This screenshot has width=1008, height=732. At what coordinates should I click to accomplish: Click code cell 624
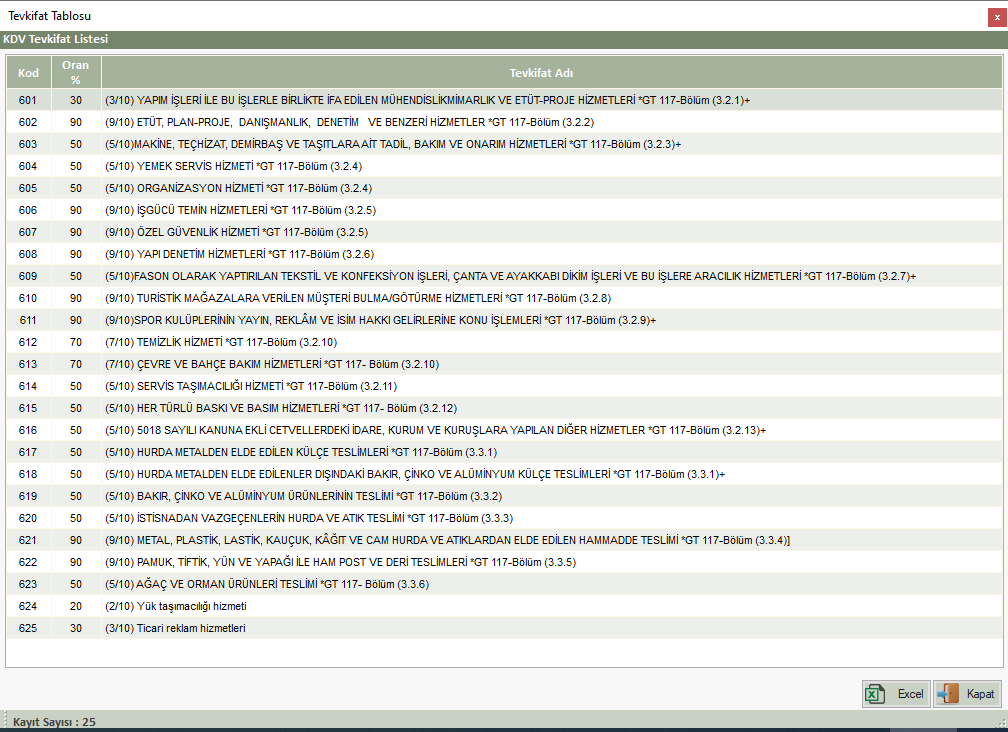coord(28,605)
